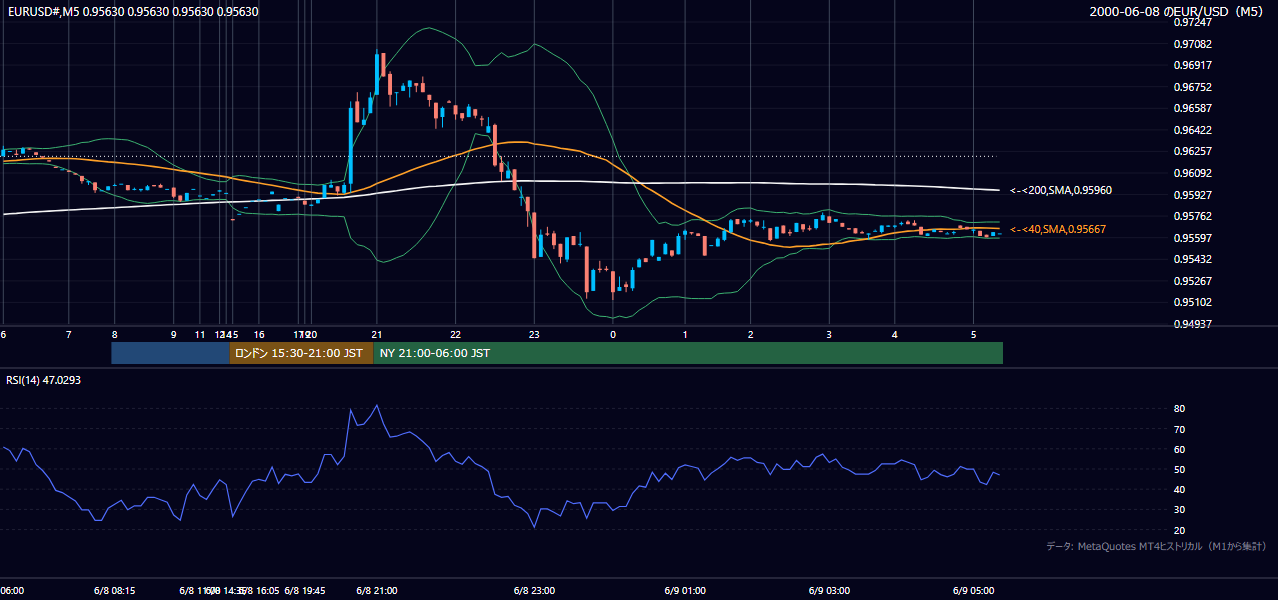This screenshot has width=1278, height=600.
Task: Click the 0.97247 price axis label
Action: 1192,22
